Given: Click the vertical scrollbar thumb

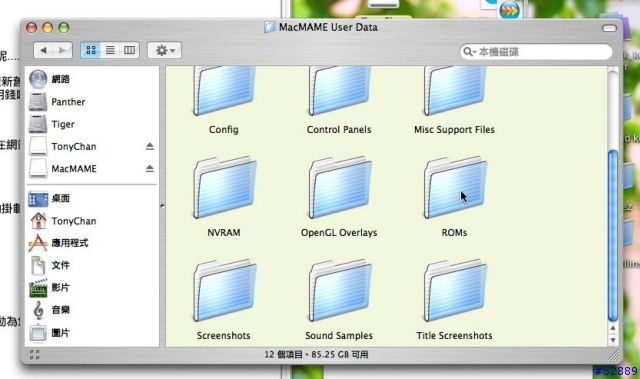Looking at the screenshot, I should point(613,236).
